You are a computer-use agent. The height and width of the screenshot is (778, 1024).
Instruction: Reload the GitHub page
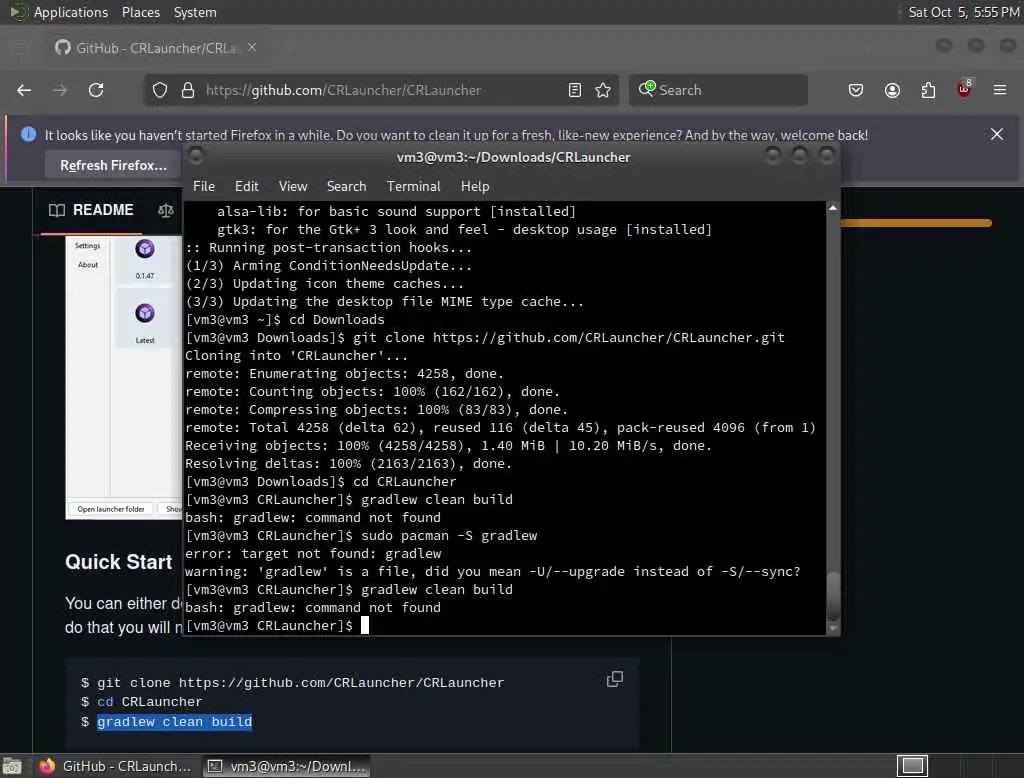pos(96,90)
